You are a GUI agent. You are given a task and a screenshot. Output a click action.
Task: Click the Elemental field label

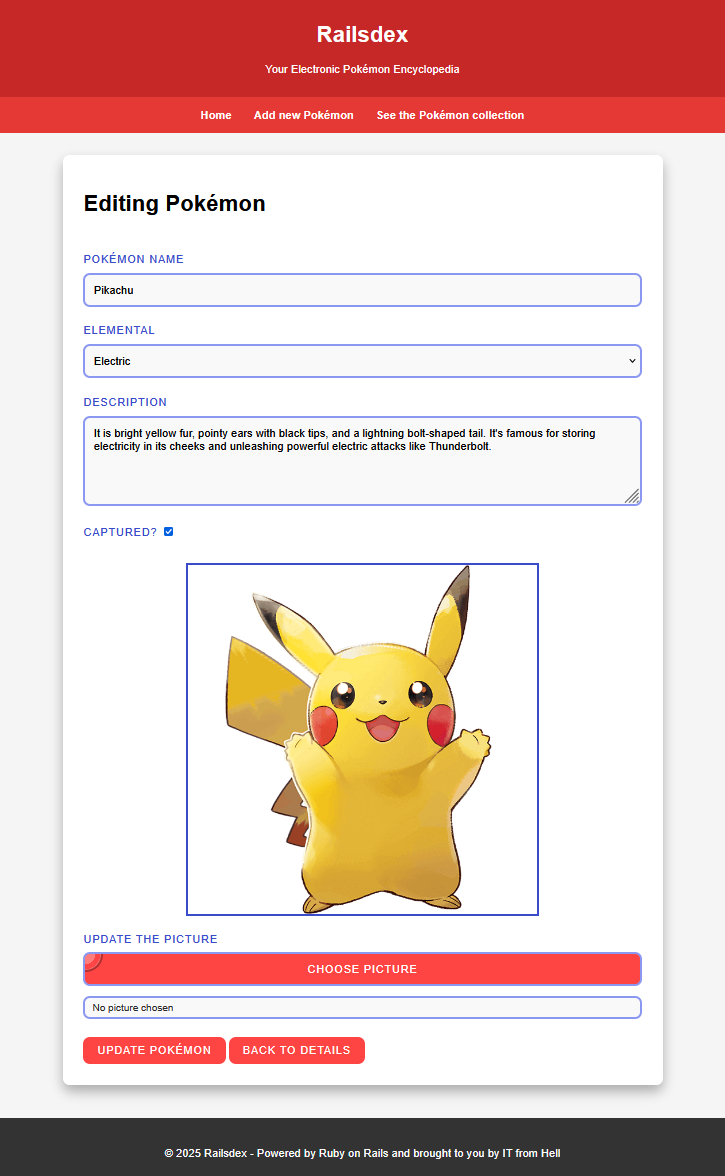pos(119,330)
